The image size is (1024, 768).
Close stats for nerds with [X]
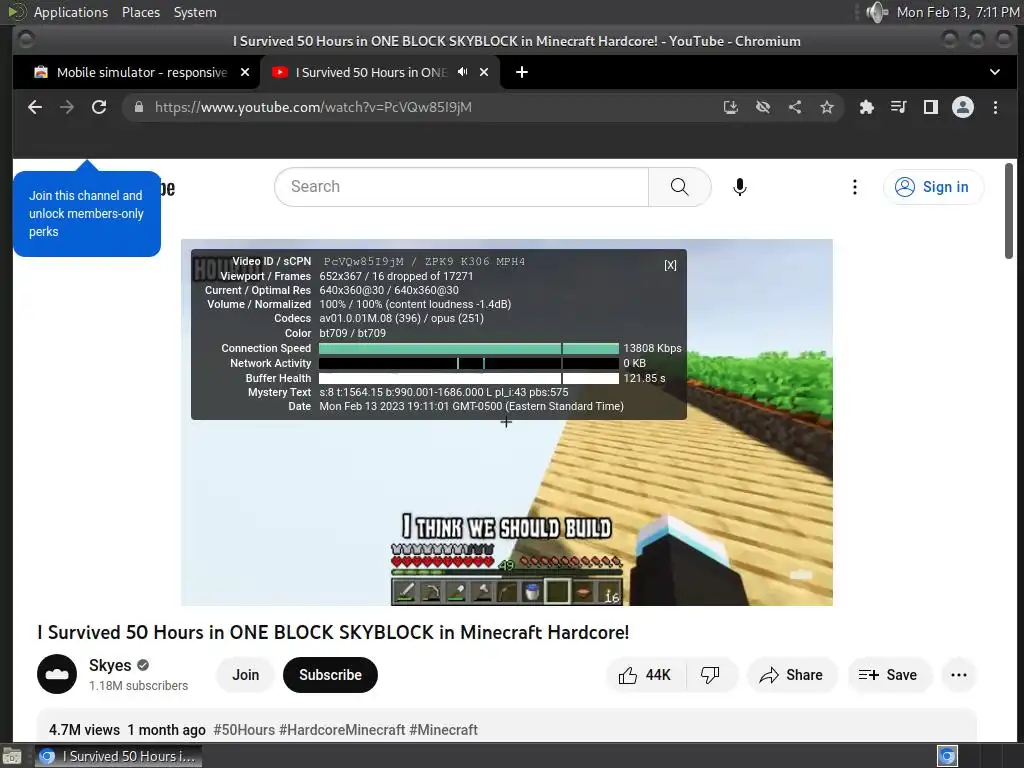670,265
